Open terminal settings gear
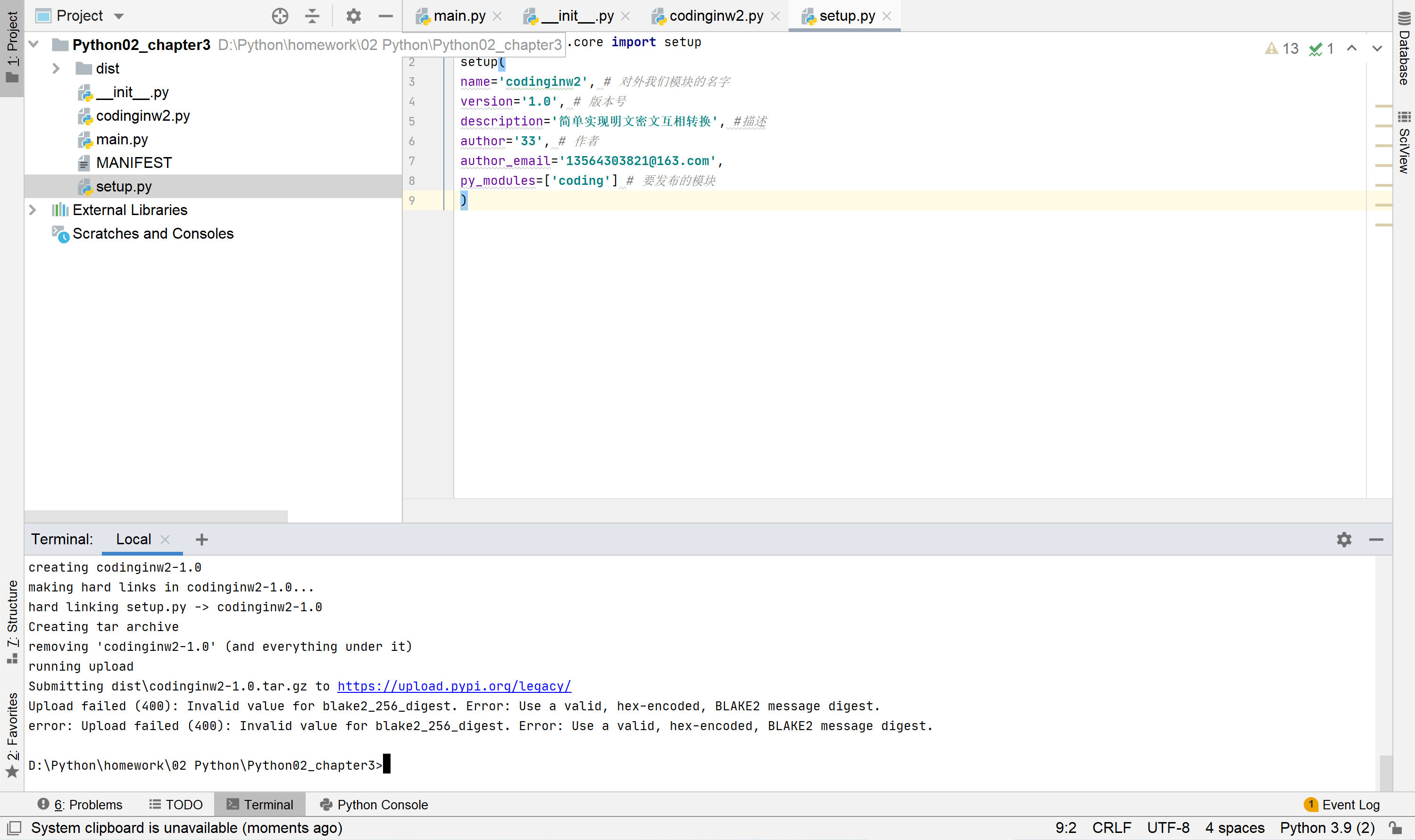The image size is (1415, 840). tap(1344, 540)
